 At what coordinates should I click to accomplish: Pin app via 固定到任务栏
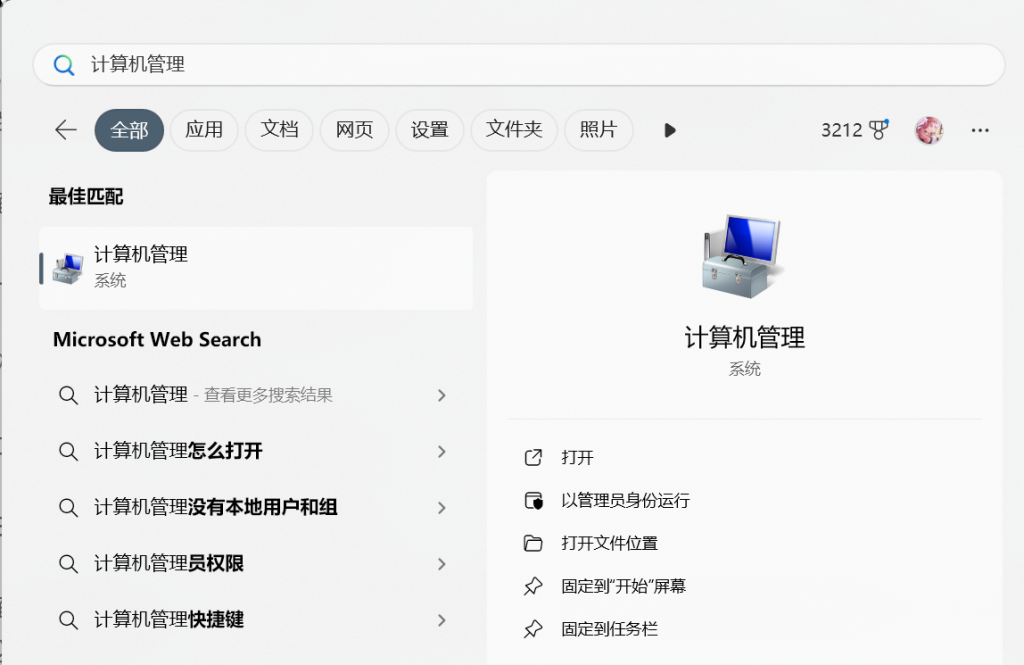pyautogui.click(x=609, y=629)
